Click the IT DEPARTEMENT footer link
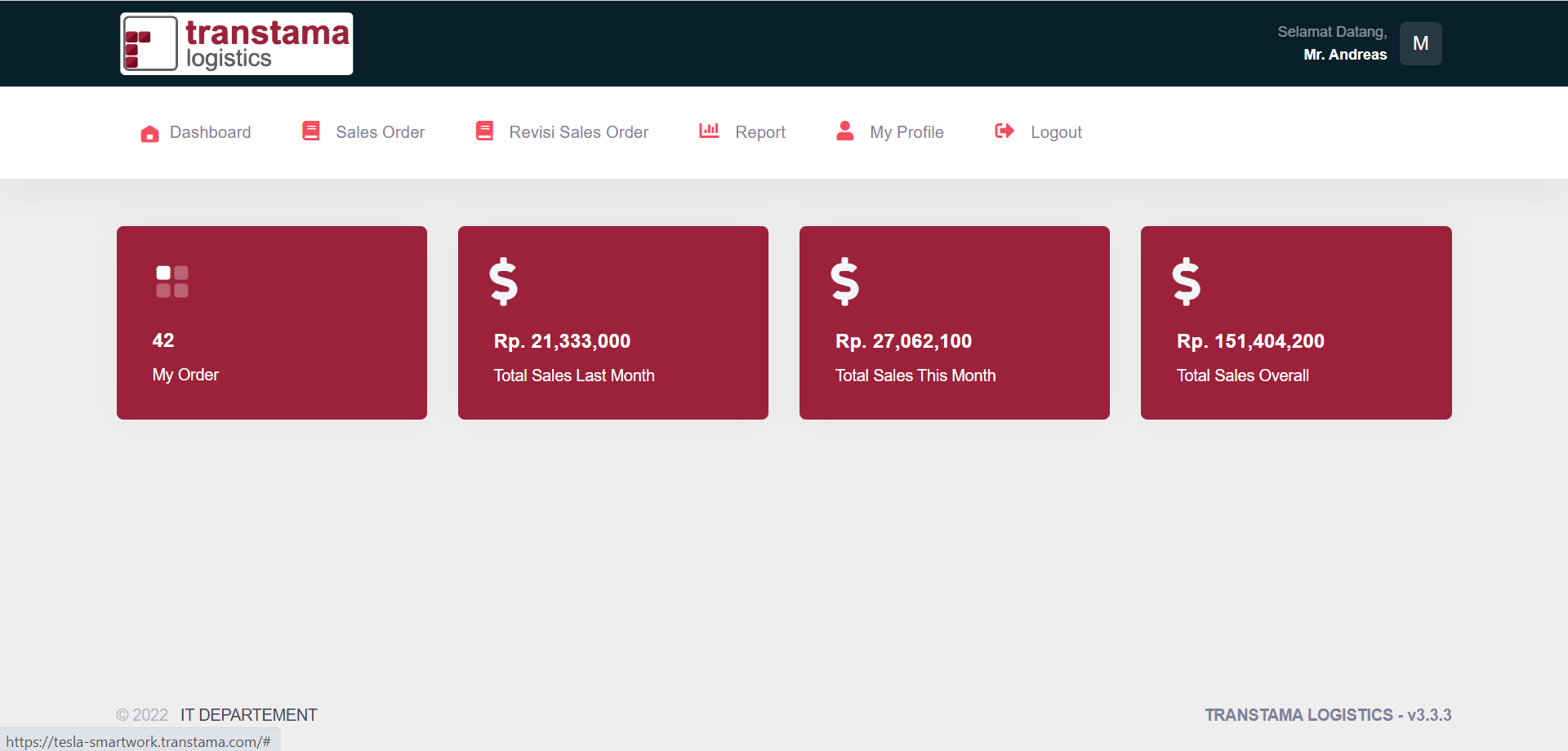Image resolution: width=1568 pixels, height=751 pixels. 249,715
